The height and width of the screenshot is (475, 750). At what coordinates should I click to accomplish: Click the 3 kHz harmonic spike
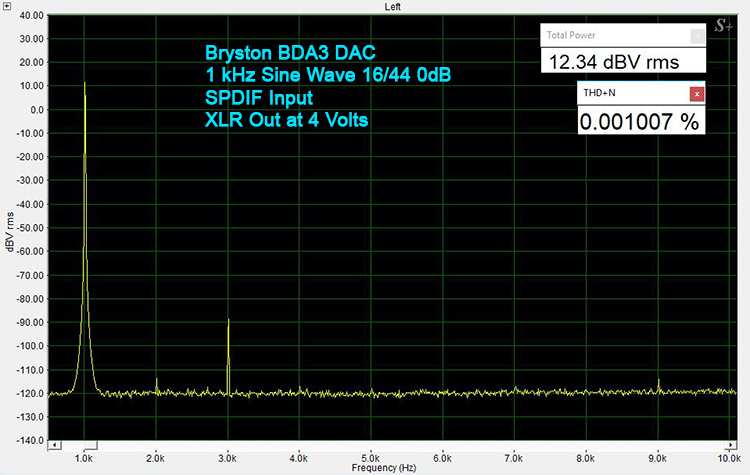tap(229, 321)
